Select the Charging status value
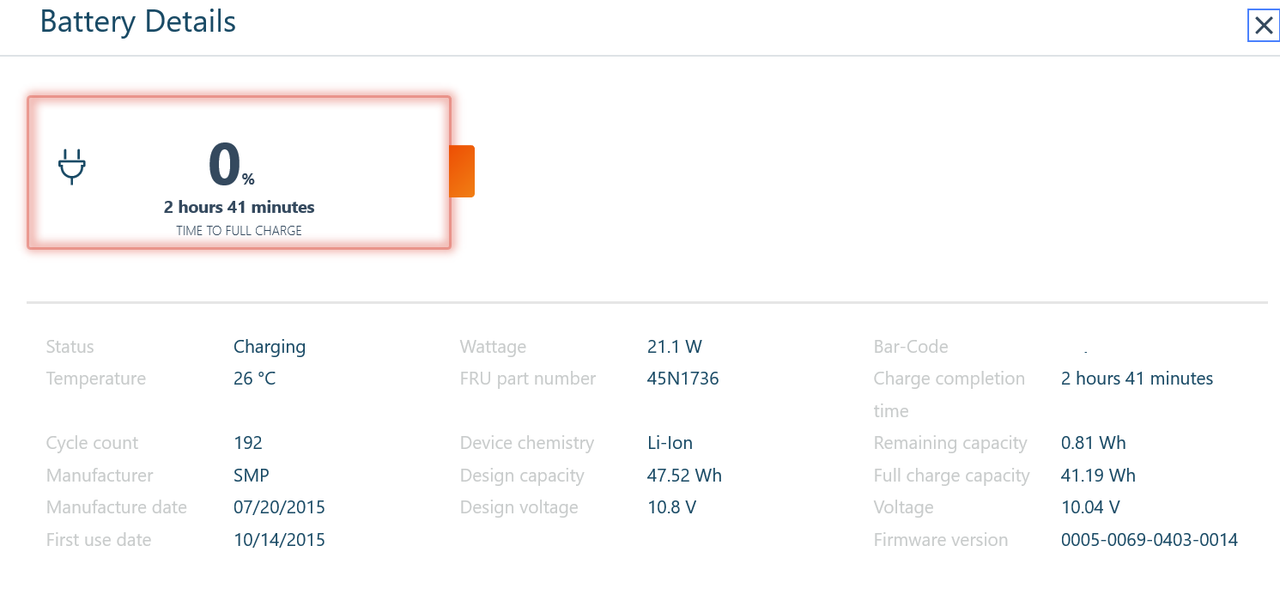 point(270,347)
